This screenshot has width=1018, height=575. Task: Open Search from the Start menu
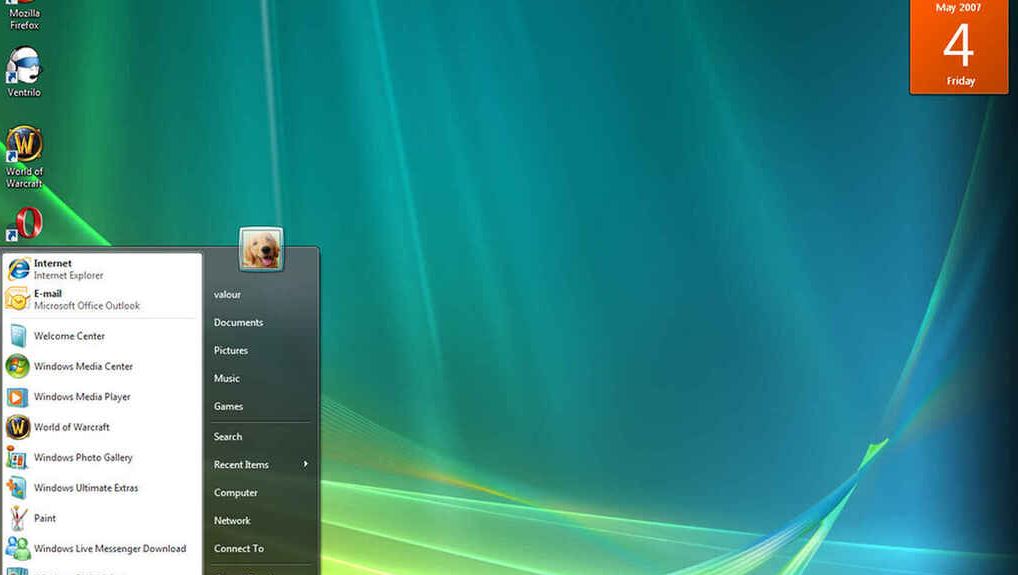tap(228, 437)
